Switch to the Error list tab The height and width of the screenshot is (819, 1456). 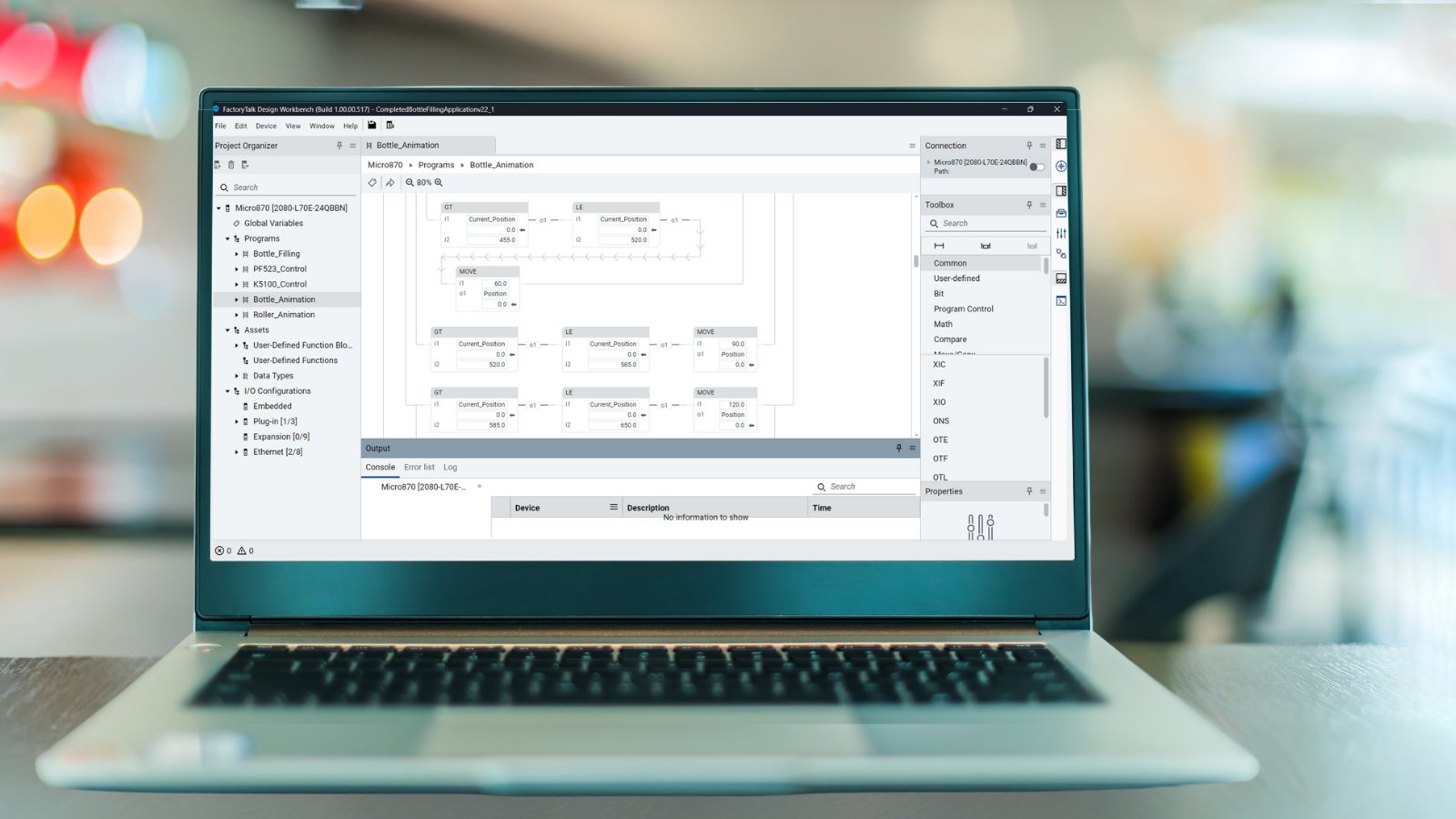click(418, 467)
